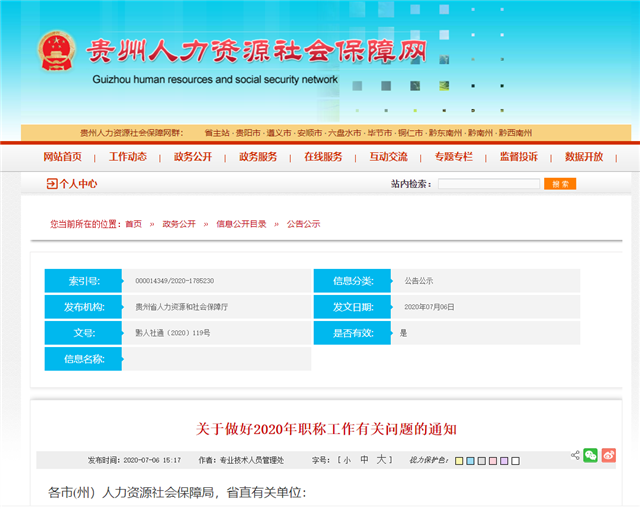Select the white eye-protection color

coord(516,461)
